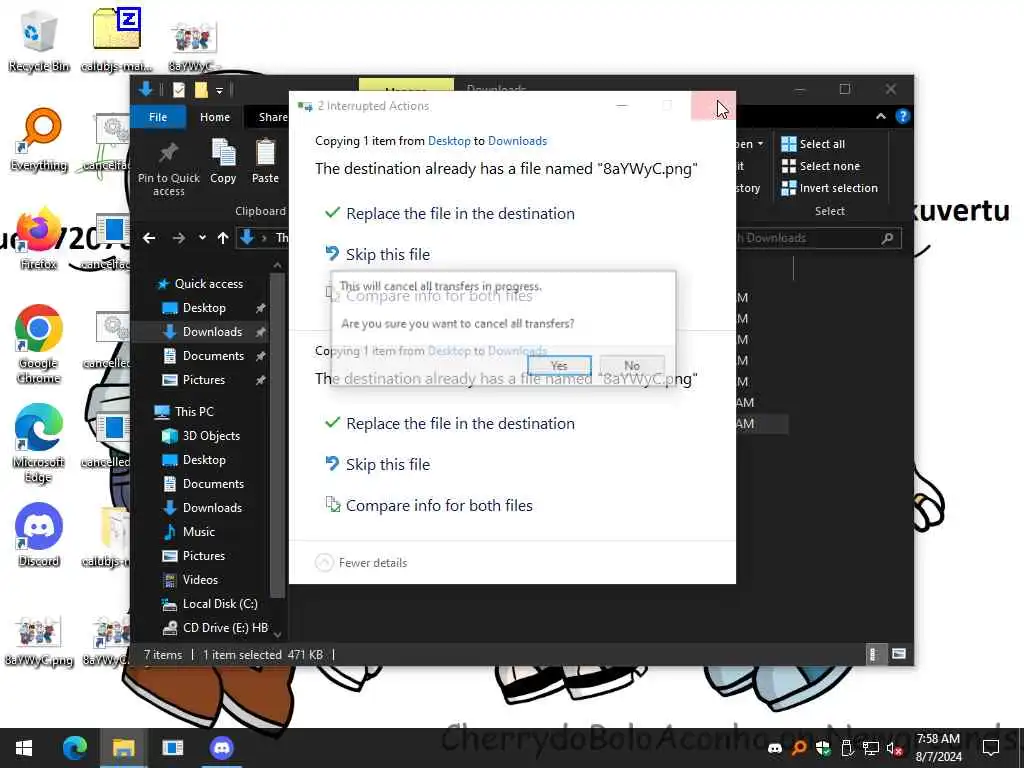Viewport: 1024px width, 768px height.
Task: Switch to large icons view in status bar
Action: coord(899,654)
